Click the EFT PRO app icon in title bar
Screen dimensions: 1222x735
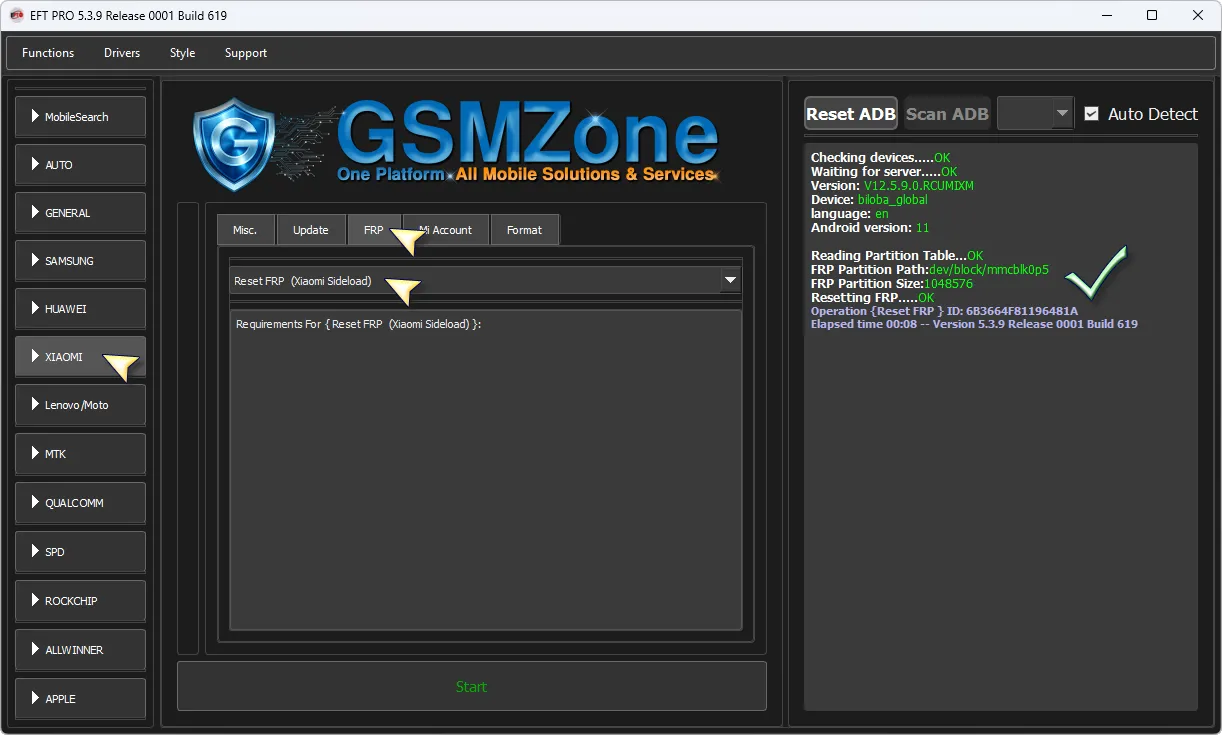click(x=17, y=15)
